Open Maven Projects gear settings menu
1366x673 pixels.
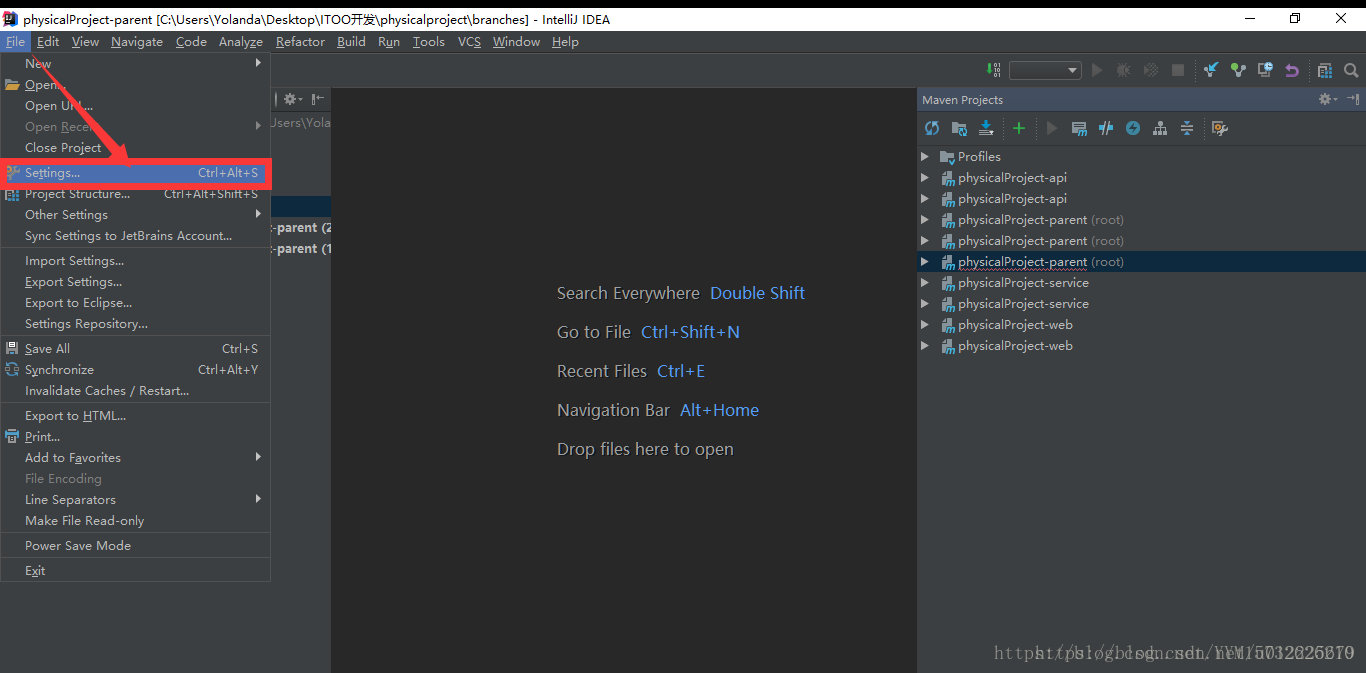[1327, 99]
